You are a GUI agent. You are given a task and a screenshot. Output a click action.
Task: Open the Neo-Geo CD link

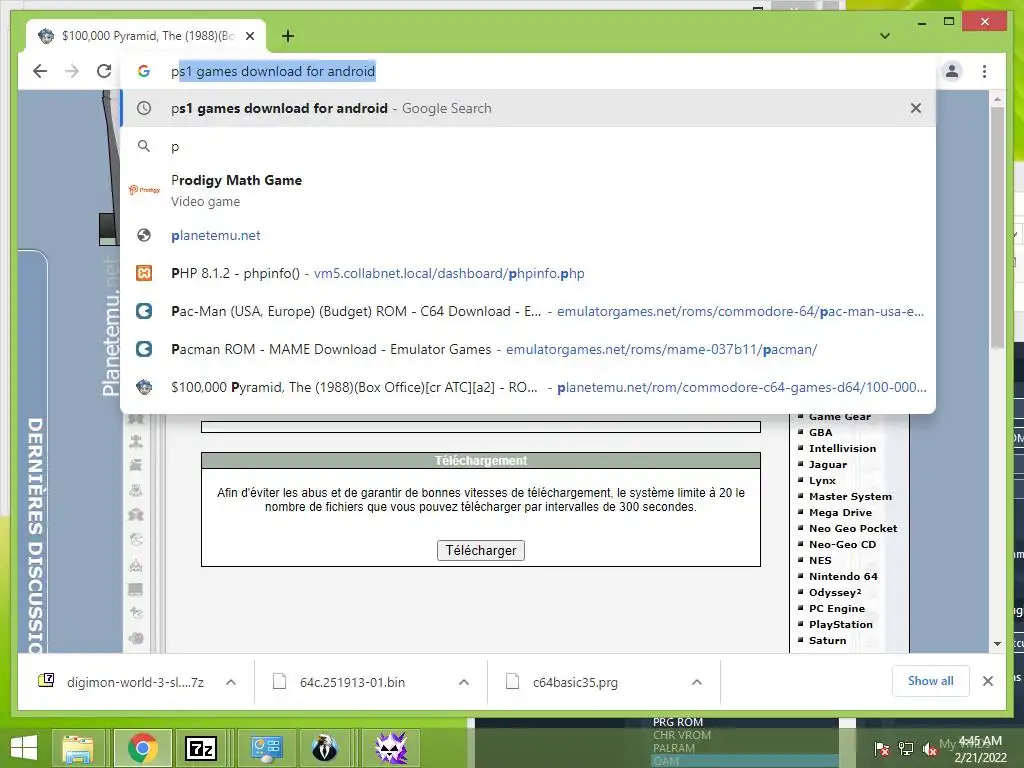[x=842, y=545]
